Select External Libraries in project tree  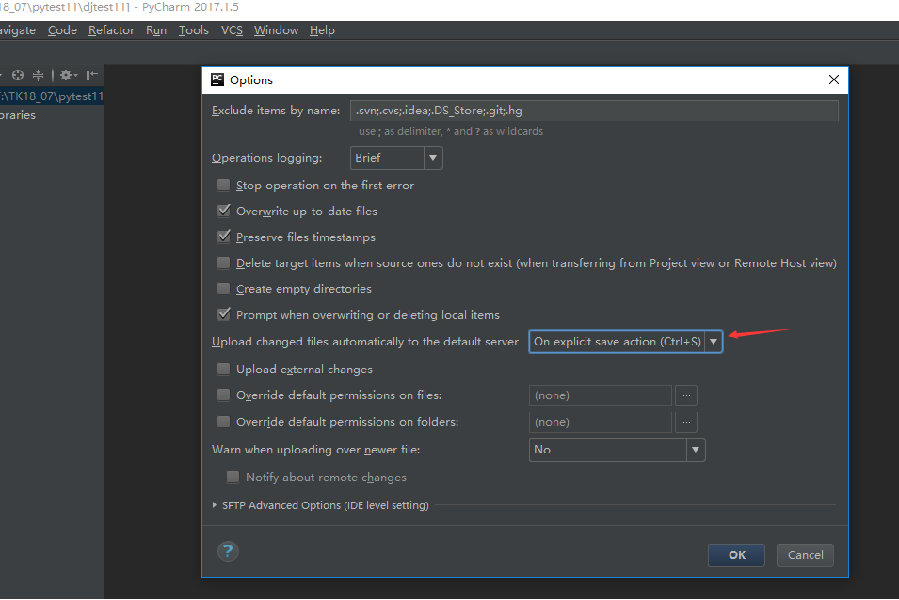(x=18, y=115)
